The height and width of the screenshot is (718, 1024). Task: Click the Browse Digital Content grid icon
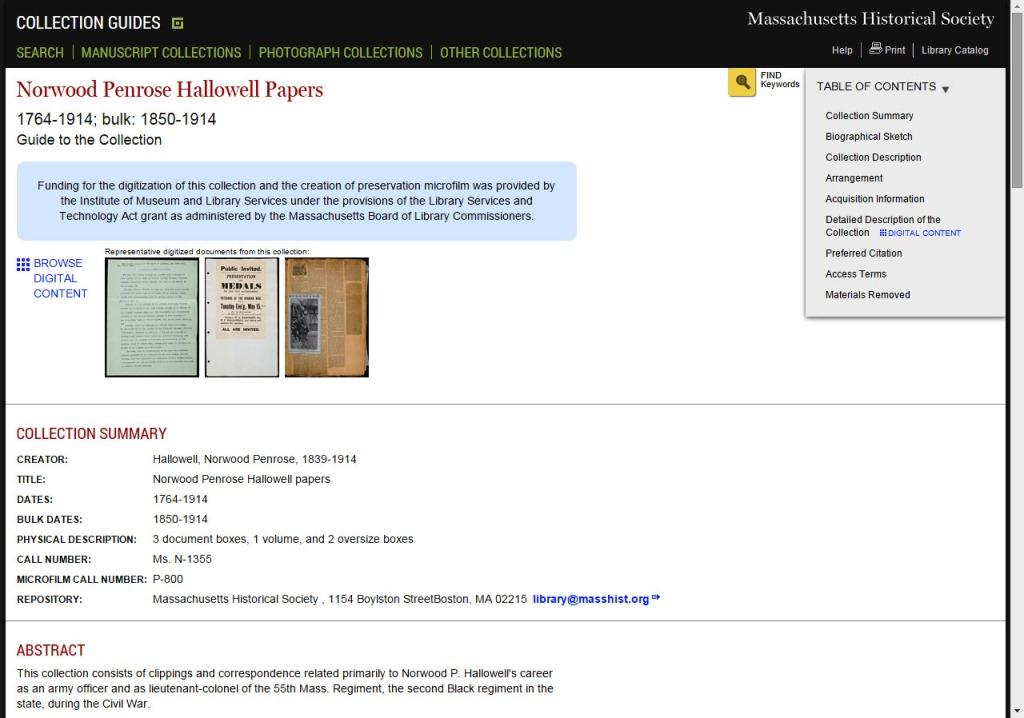[23, 264]
